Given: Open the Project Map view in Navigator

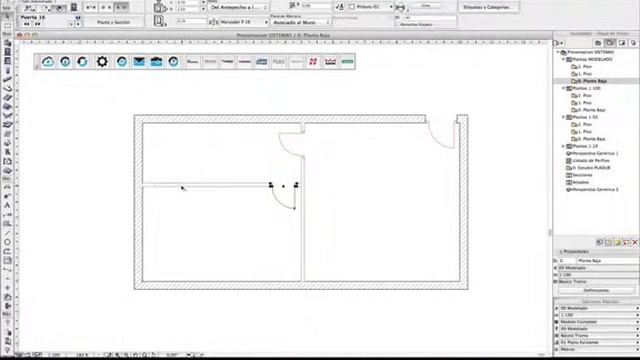Looking at the screenshot, I should pyautogui.click(x=598, y=43).
